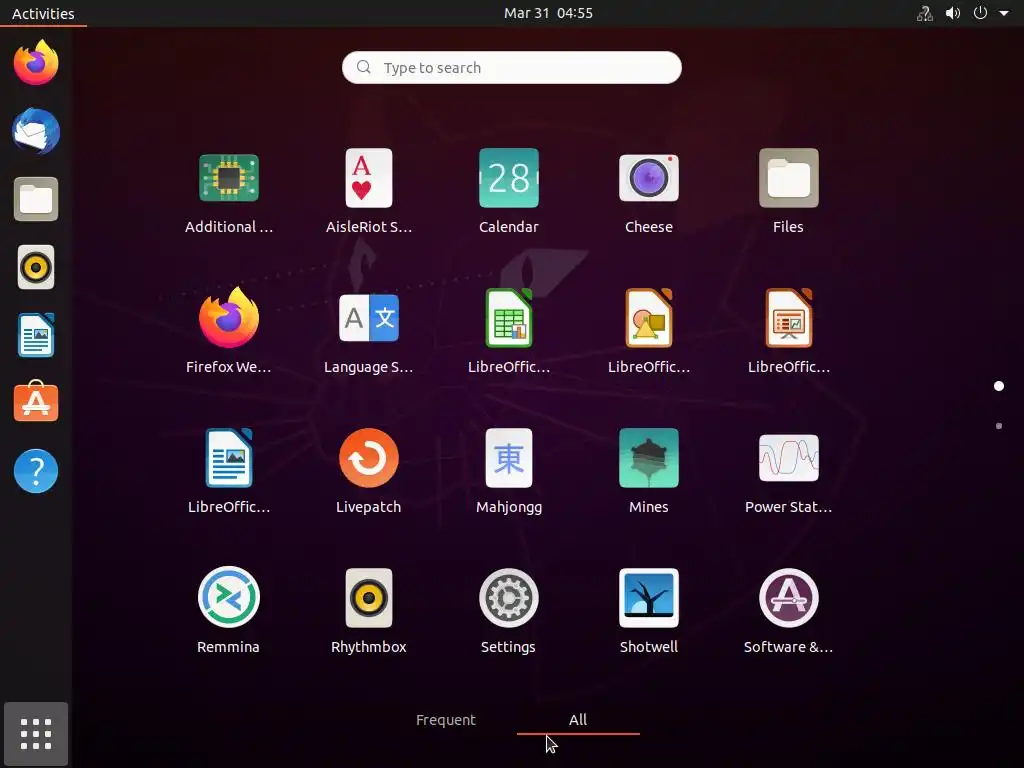Select the first app page indicator dot

tap(999, 386)
